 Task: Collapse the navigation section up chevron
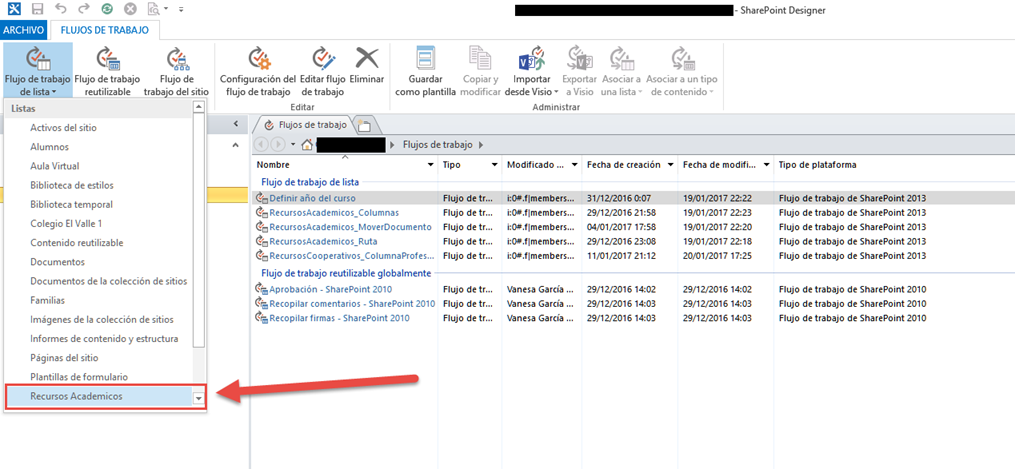click(235, 146)
